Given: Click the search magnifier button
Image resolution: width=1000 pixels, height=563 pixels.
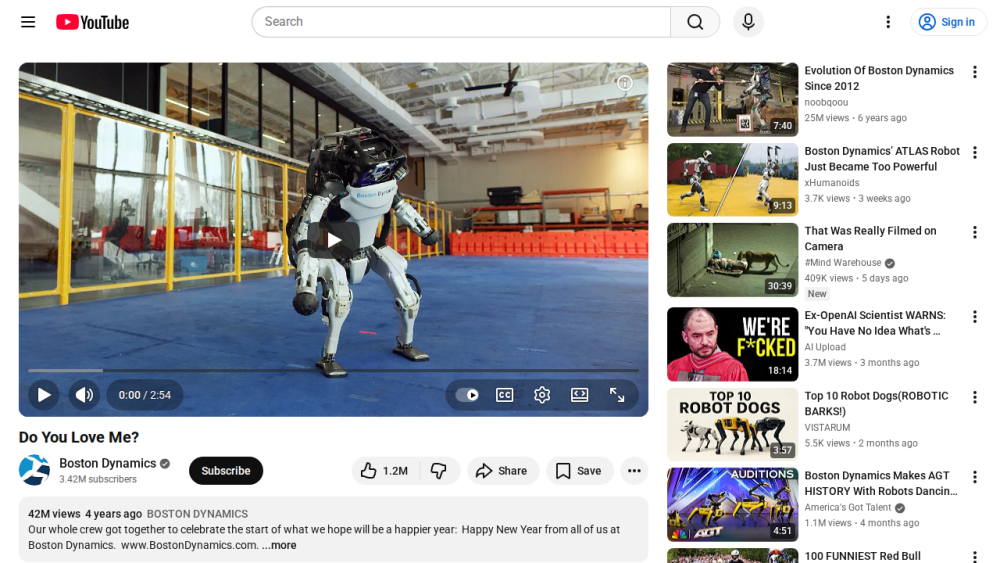Looking at the screenshot, I should click(x=695, y=22).
